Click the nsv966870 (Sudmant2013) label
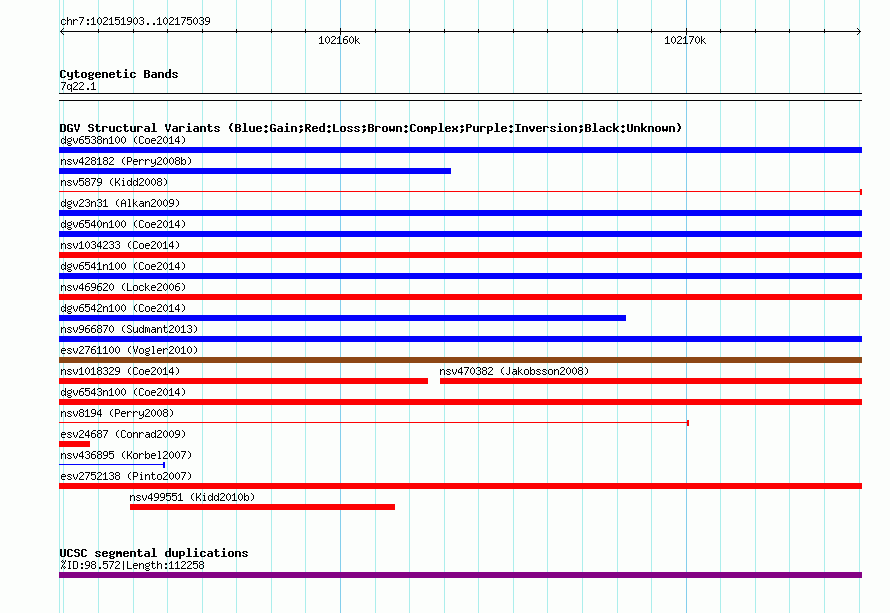The width and height of the screenshot is (890, 613). [129, 329]
